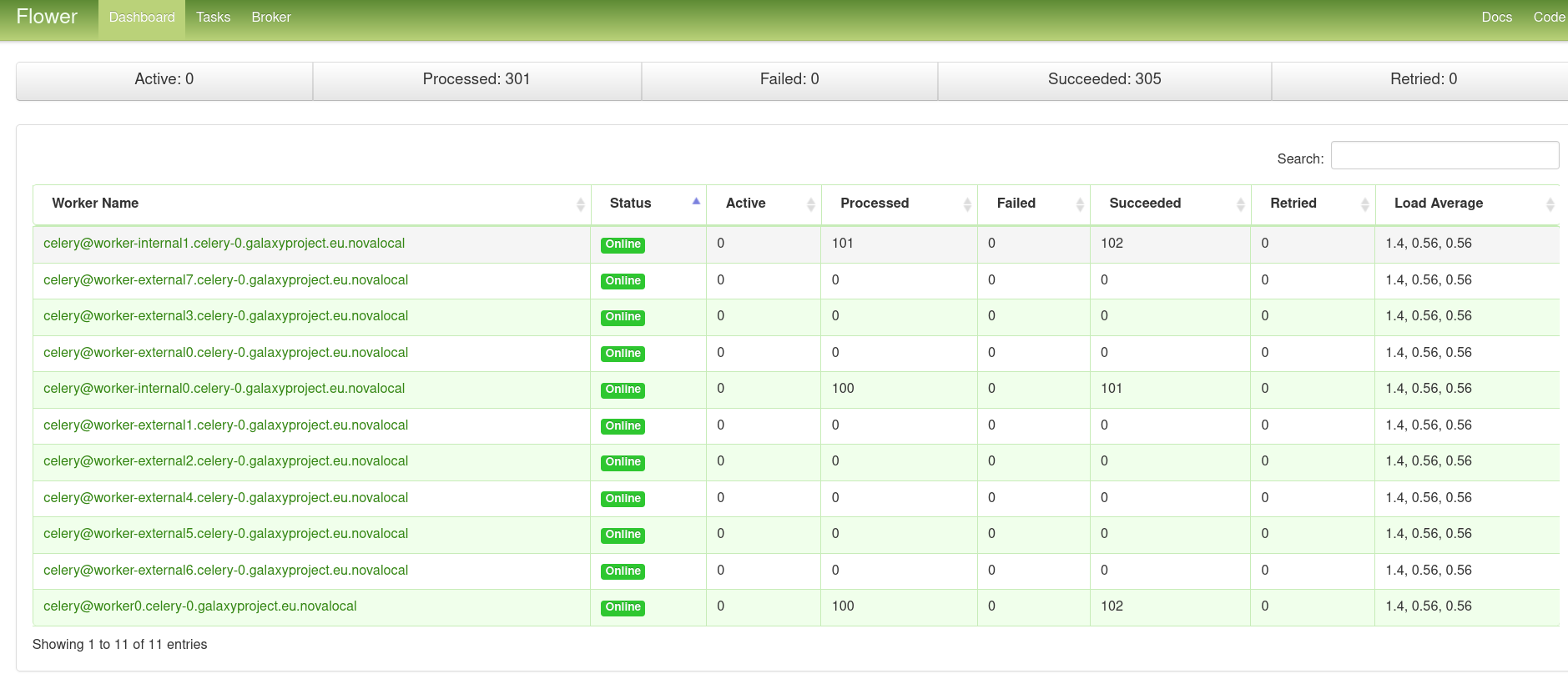Click 'Showing 1 to 11 of 11 entries' text

point(119,645)
